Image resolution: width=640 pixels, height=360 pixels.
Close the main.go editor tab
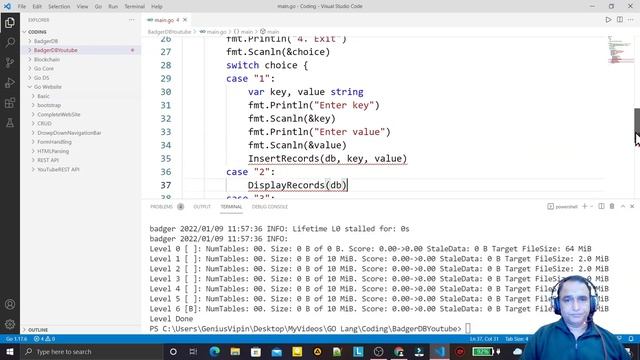click(x=185, y=20)
